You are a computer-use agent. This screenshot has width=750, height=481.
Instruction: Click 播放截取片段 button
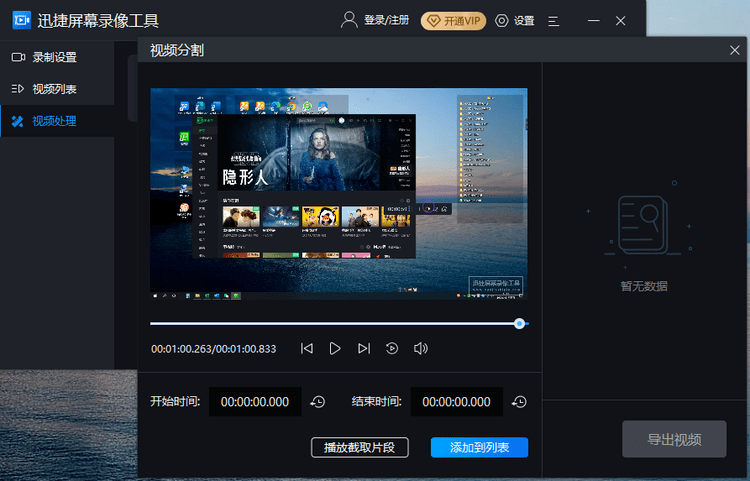[x=360, y=448]
